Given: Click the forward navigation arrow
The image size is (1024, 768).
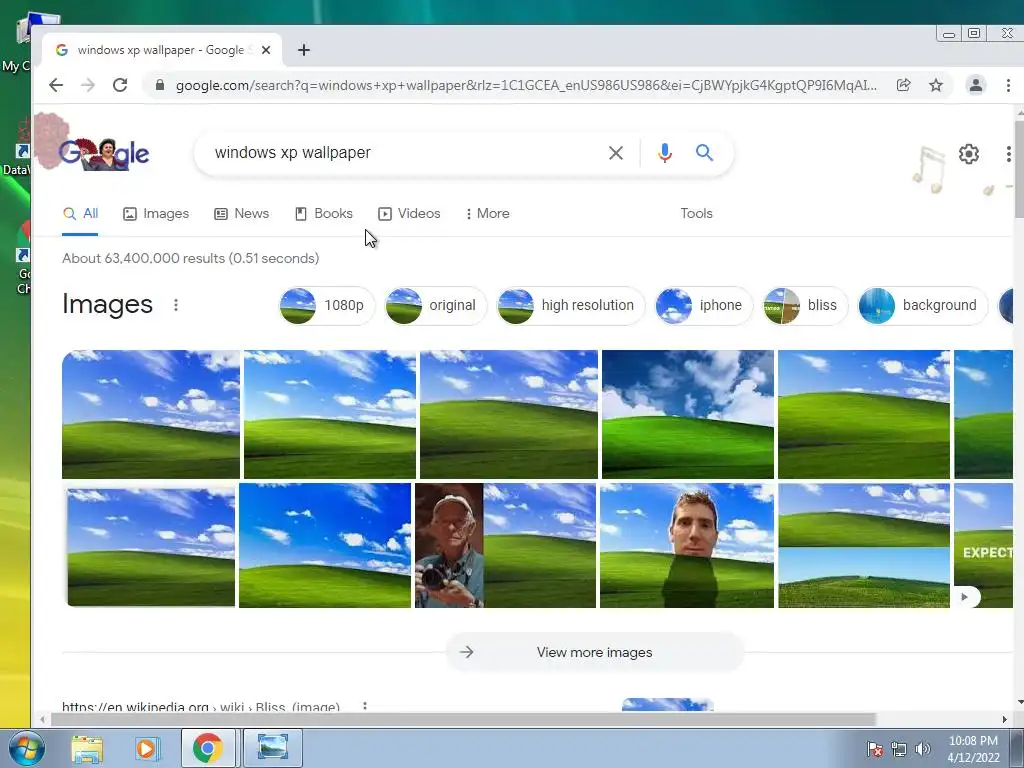Looking at the screenshot, I should click(x=88, y=85).
